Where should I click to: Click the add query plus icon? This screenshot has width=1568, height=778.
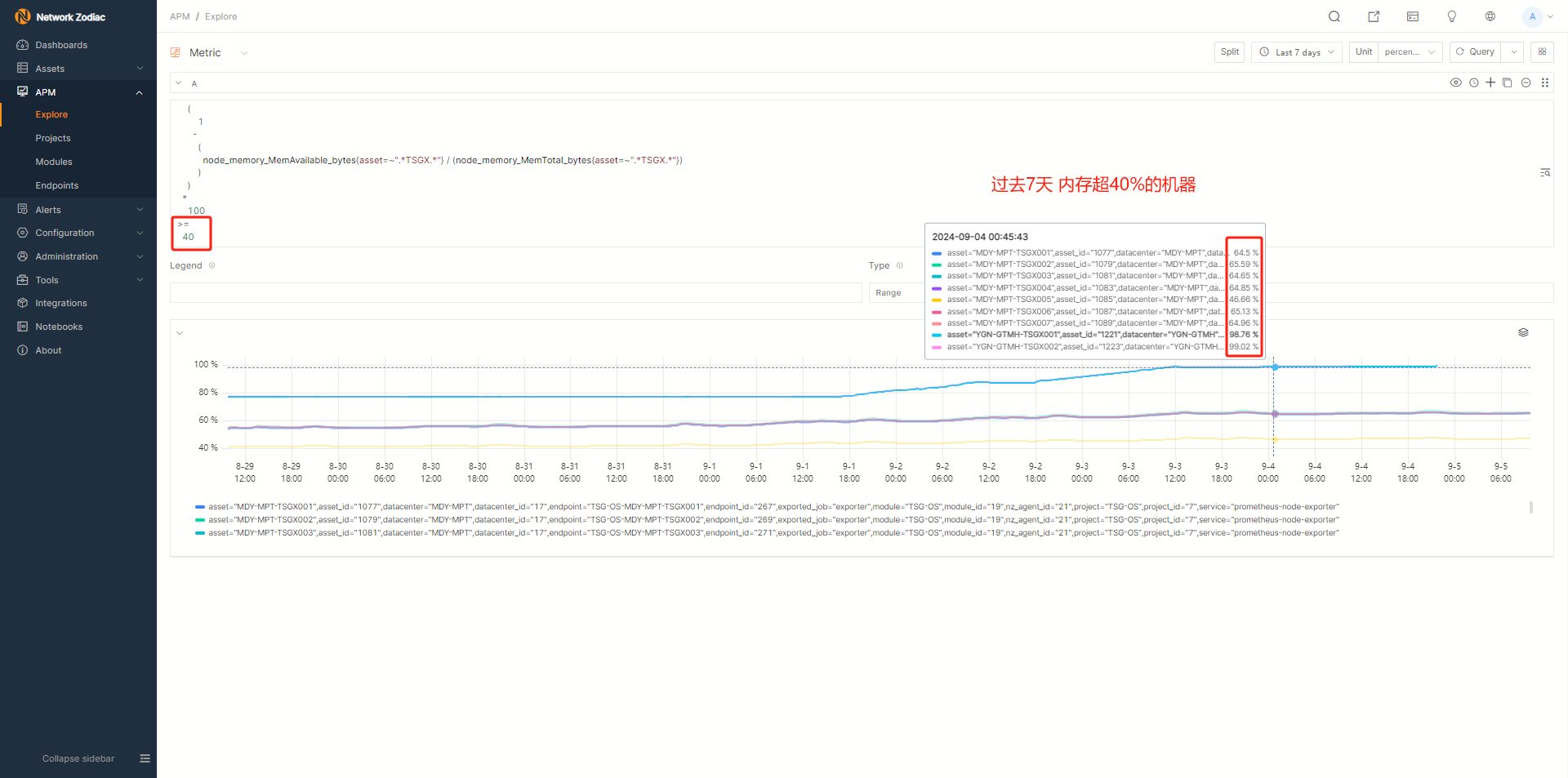1490,82
